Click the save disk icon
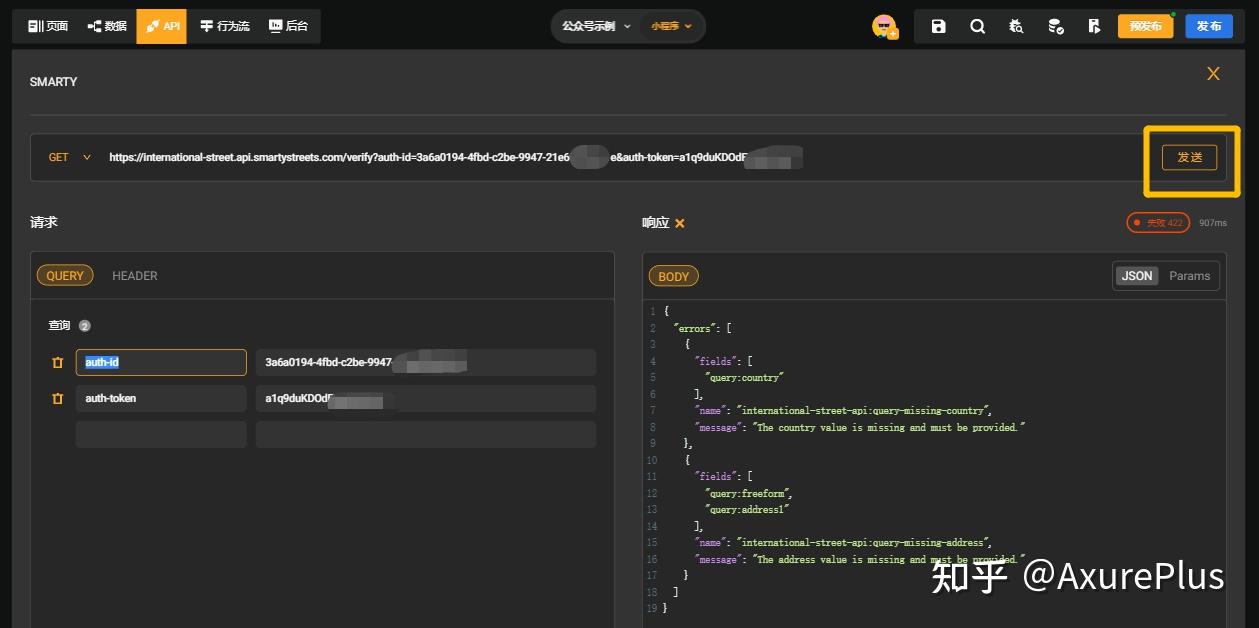Image resolution: width=1259 pixels, height=628 pixels. tap(938, 26)
